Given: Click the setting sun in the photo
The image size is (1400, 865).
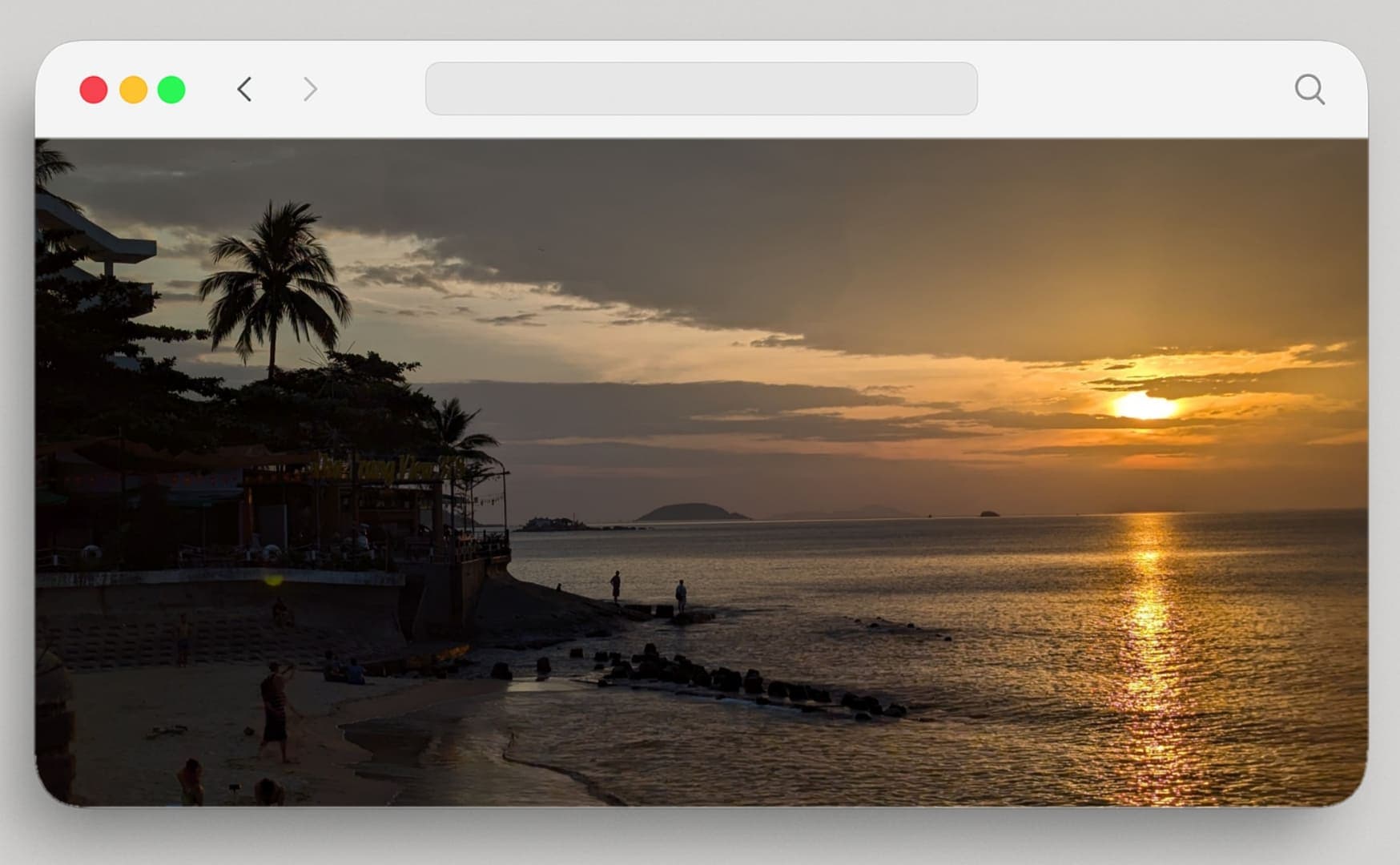Looking at the screenshot, I should pos(1144,406).
